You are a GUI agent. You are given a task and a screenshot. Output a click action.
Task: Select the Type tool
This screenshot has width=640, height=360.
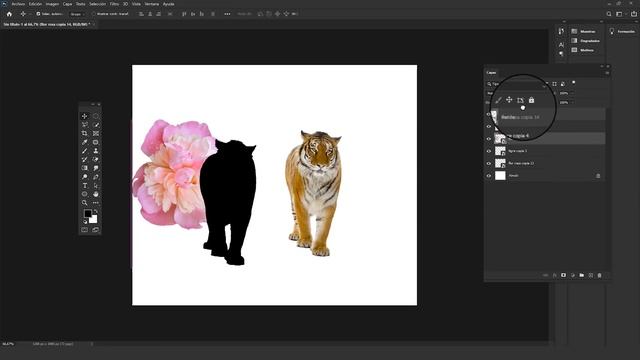(84, 186)
